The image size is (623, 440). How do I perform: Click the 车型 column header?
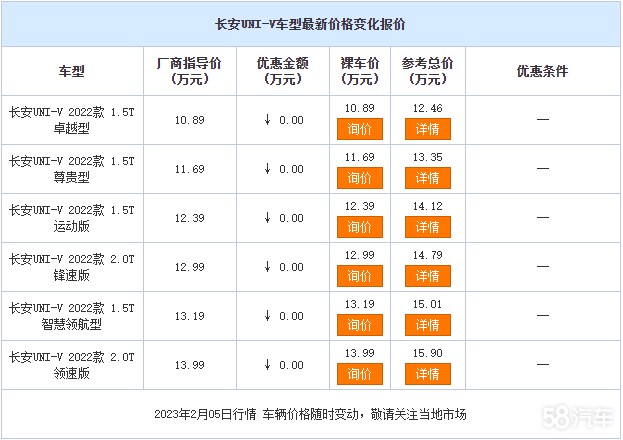click(72, 71)
